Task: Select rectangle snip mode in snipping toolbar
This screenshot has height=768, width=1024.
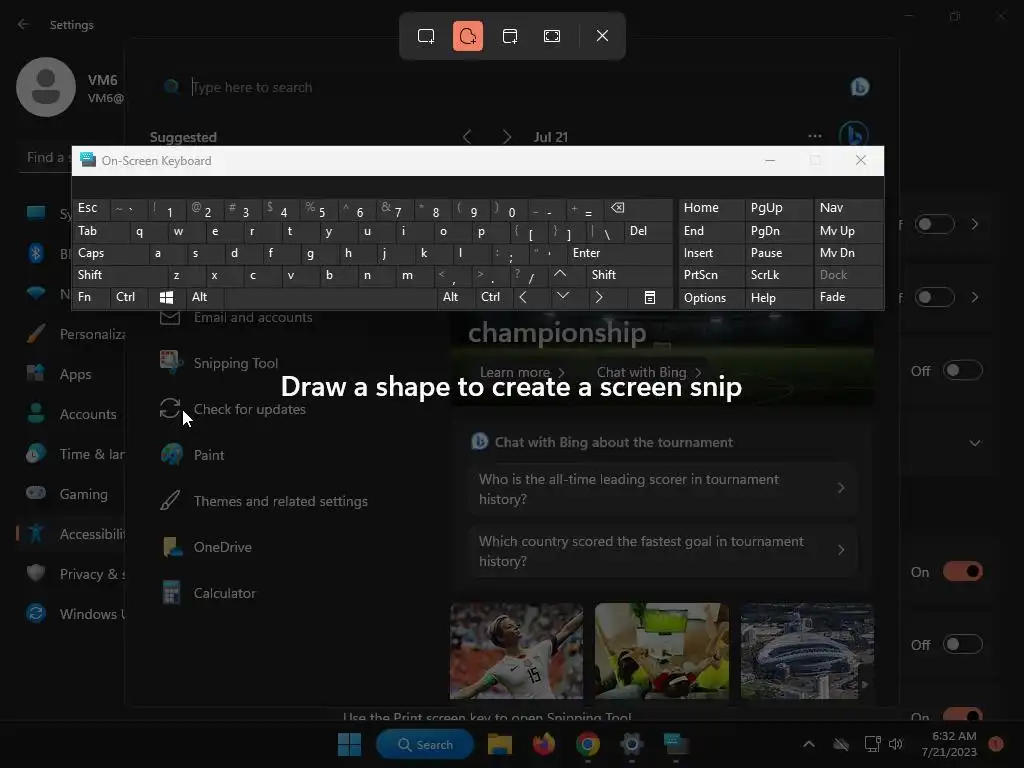Action: (x=426, y=36)
